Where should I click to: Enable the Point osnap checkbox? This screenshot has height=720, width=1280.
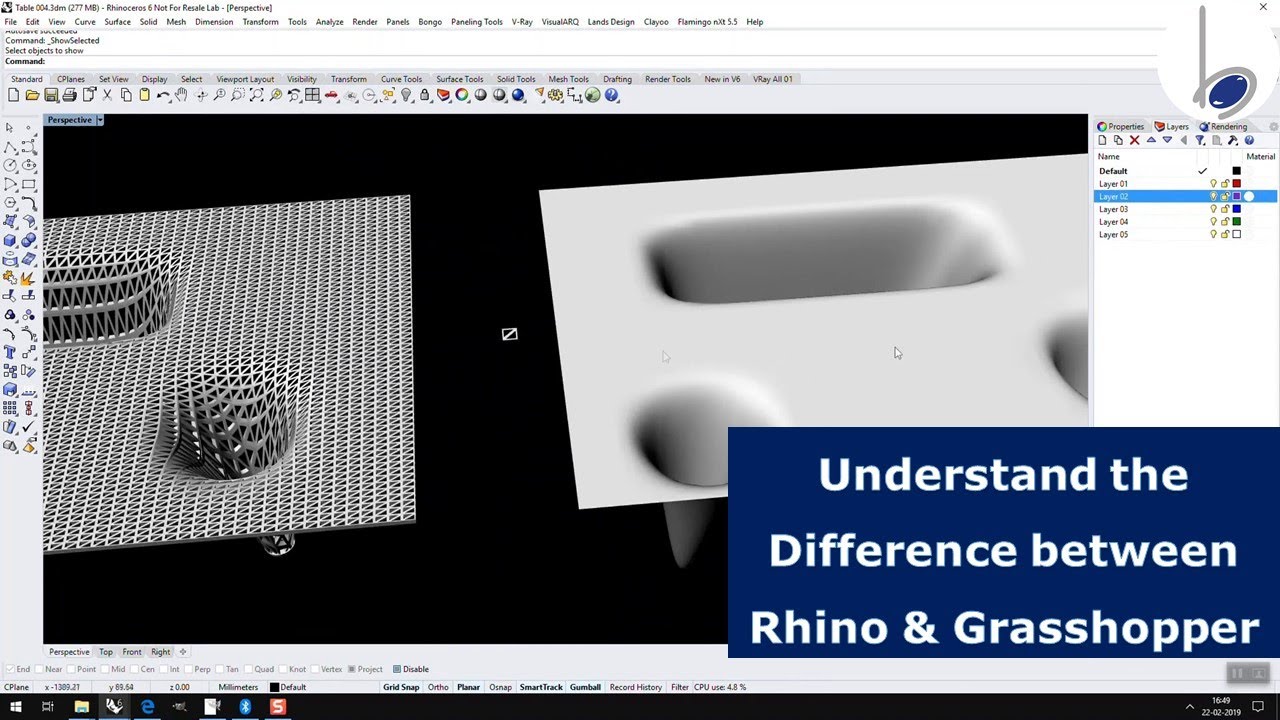[72, 669]
